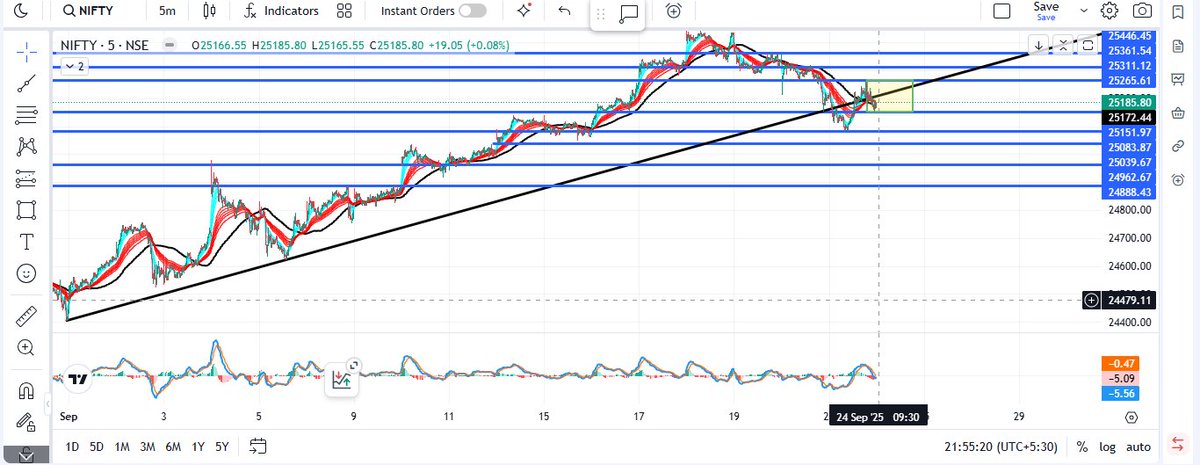Select the crosshair cursor tool
This screenshot has width=1200, height=465.
pyautogui.click(x=26, y=51)
